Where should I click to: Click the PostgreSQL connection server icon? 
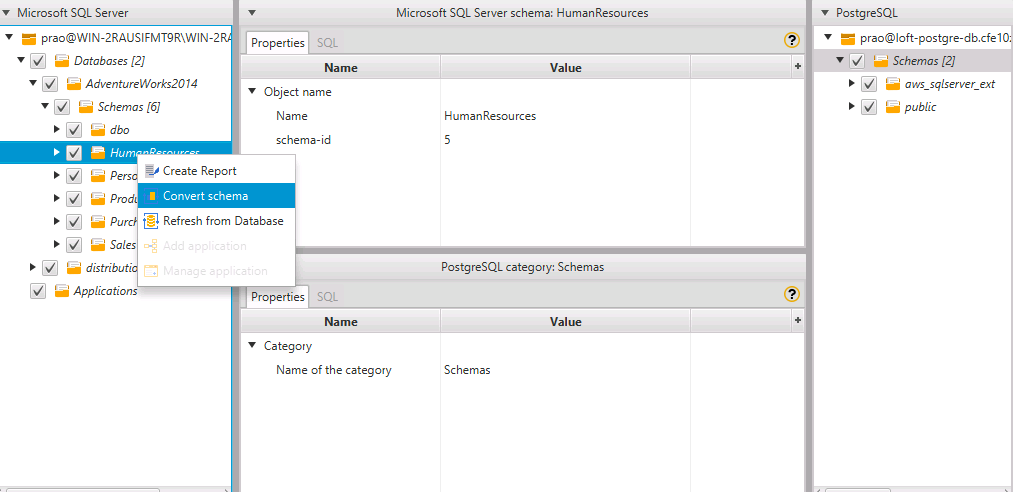(x=848, y=39)
